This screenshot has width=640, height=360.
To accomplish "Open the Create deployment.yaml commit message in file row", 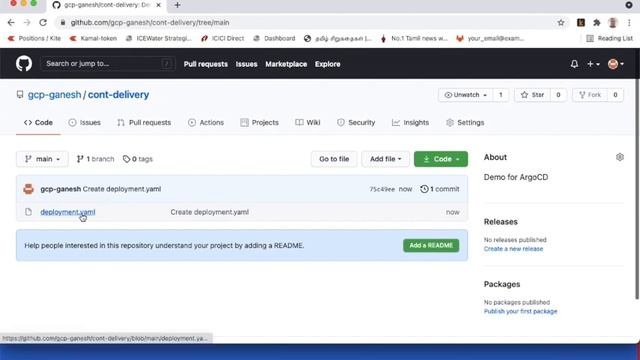I will [x=209, y=212].
